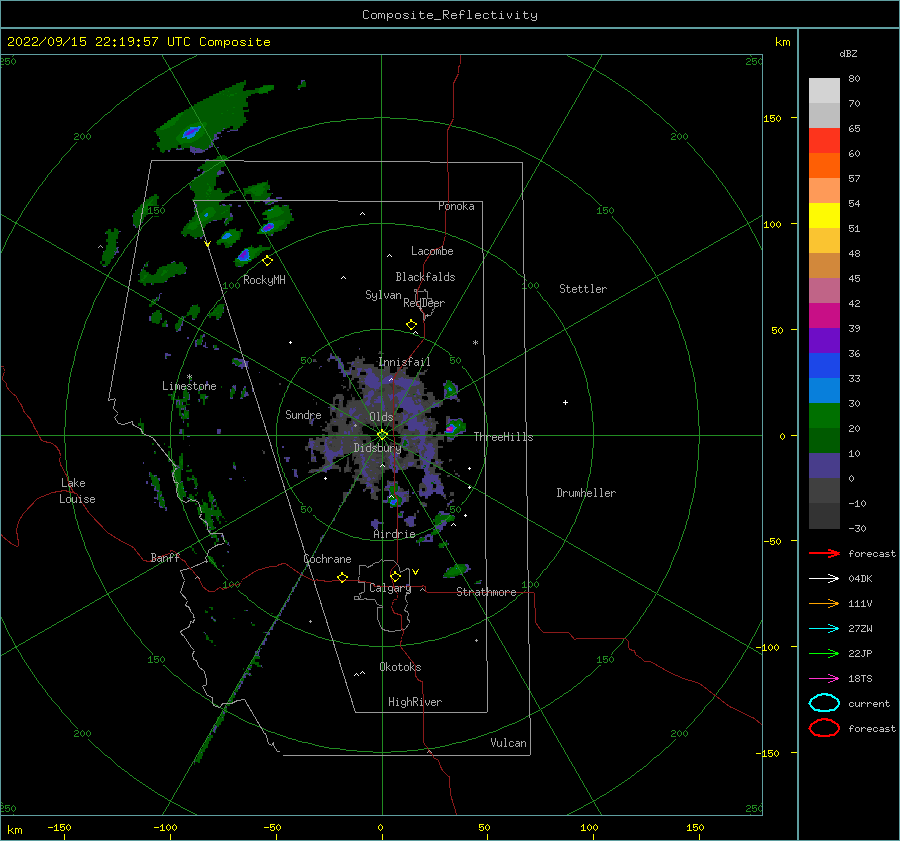
Task: Click the Limestone label
Action: (189, 386)
